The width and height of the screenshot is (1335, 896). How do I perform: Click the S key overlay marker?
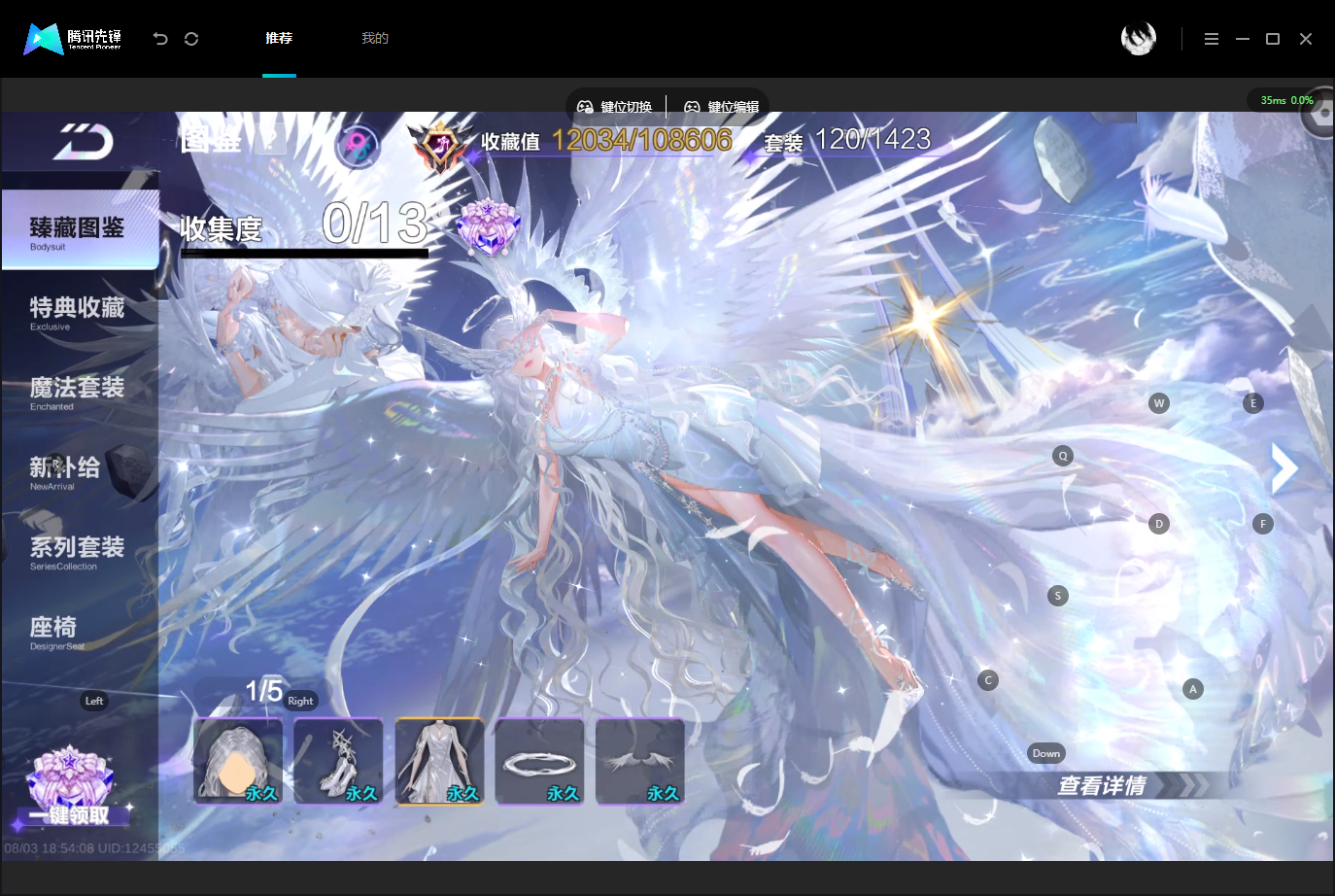pyautogui.click(x=1058, y=596)
